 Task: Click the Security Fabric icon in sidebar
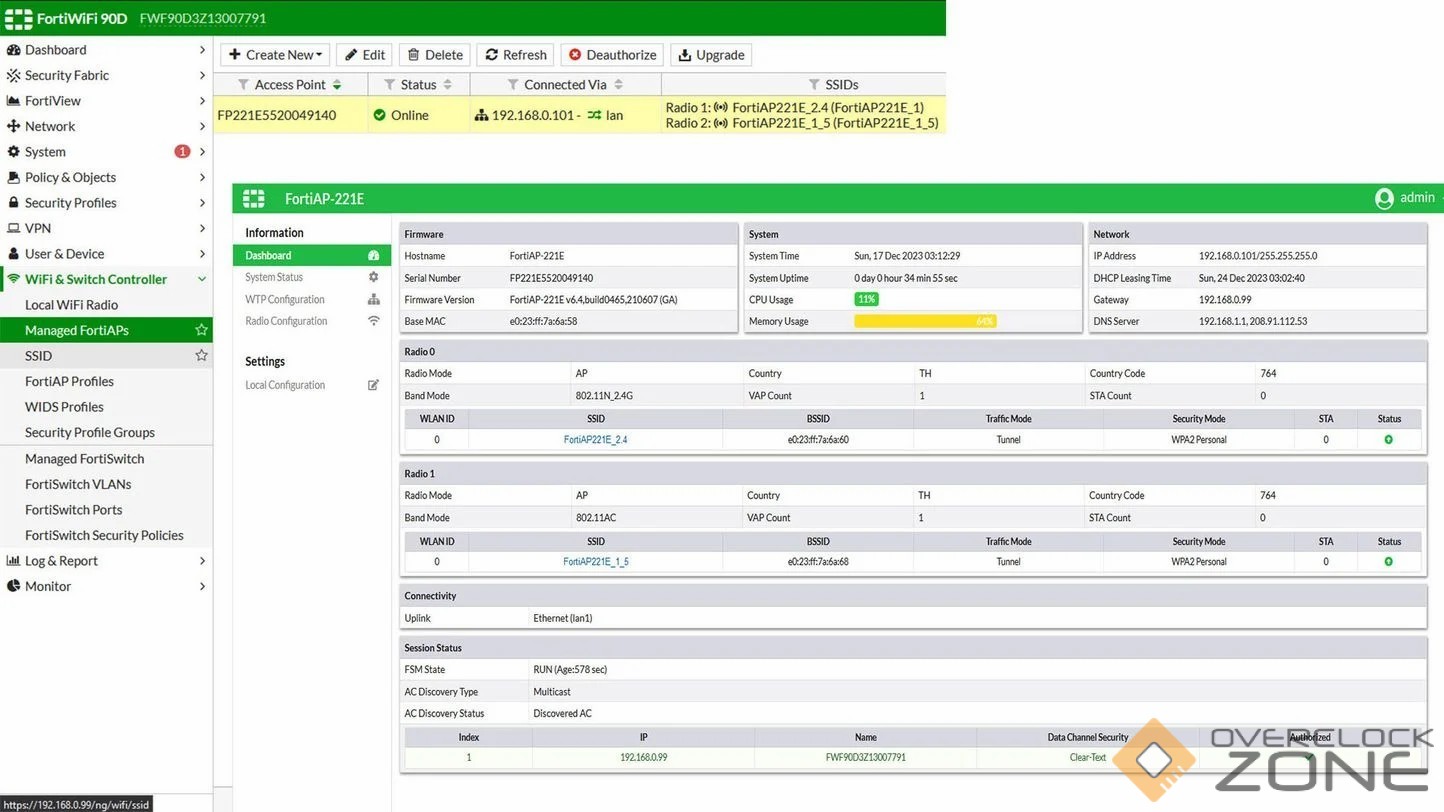[x=14, y=75]
